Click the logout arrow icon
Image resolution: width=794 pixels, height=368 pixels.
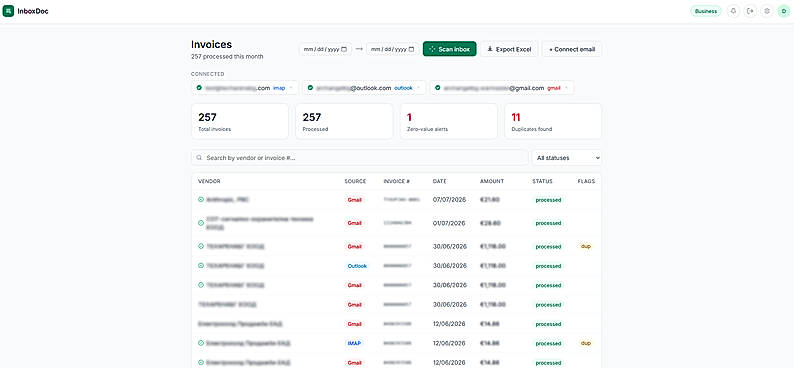point(750,11)
